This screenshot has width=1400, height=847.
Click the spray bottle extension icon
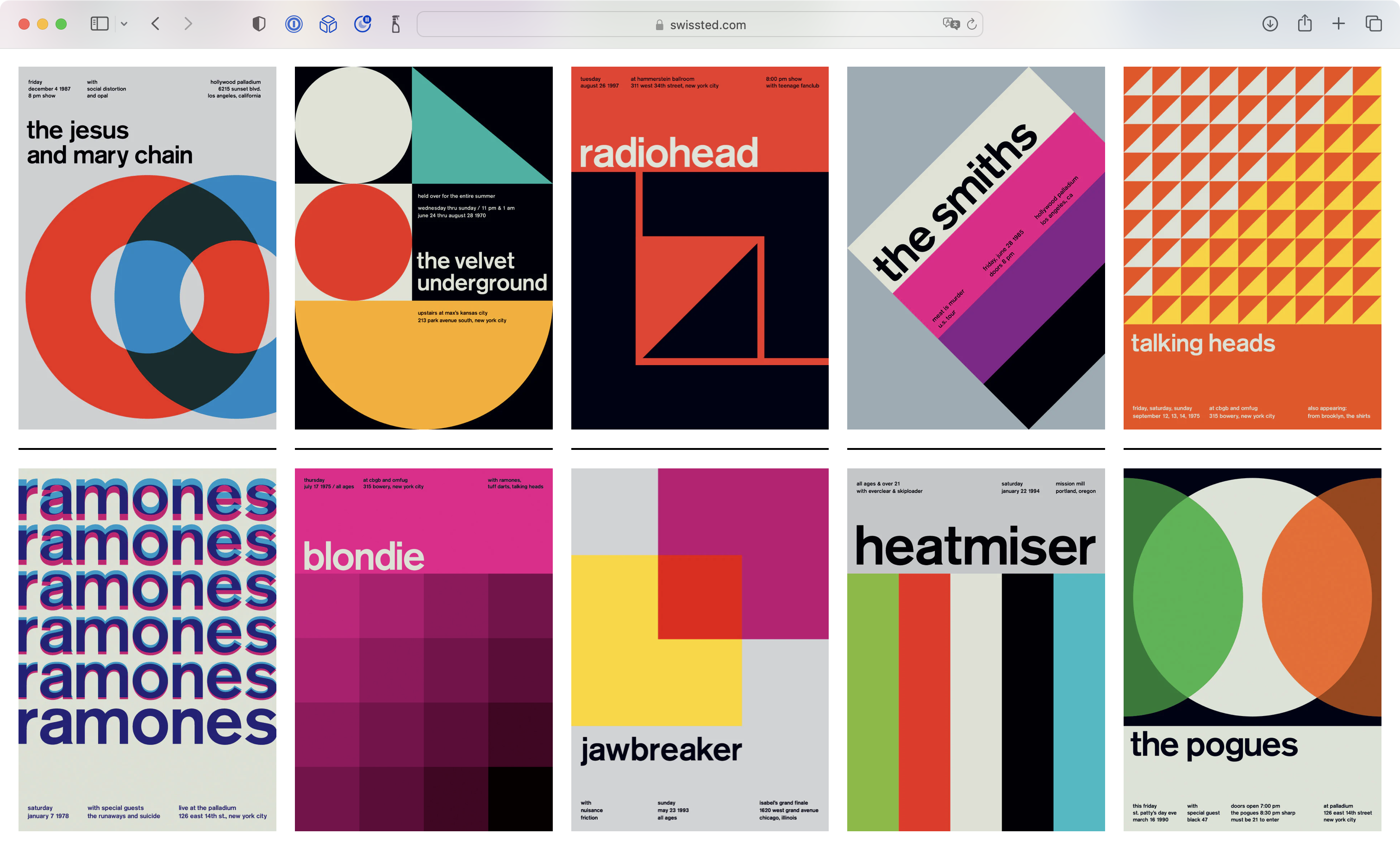[396, 24]
